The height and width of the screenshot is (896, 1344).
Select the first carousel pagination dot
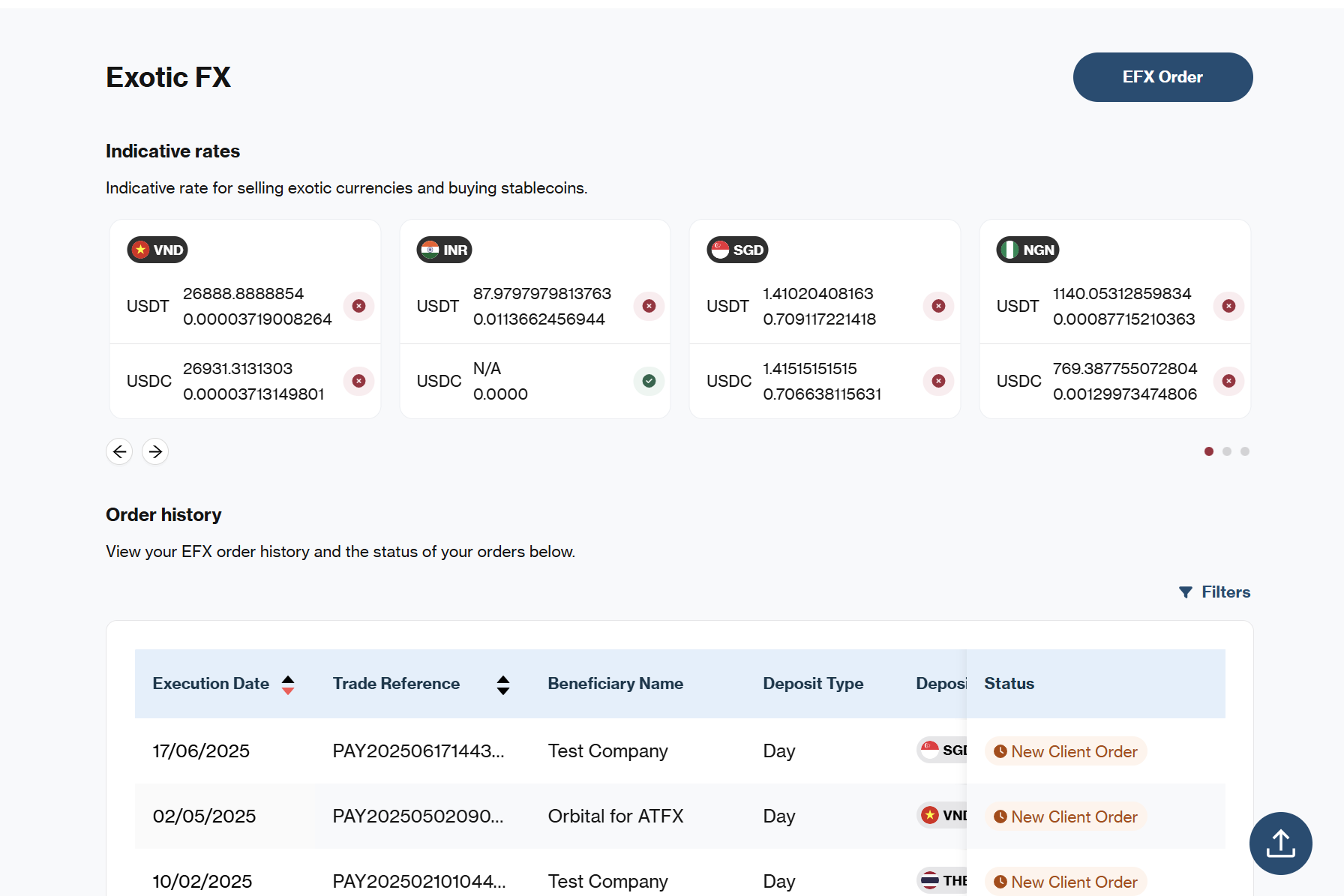pyautogui.click(x=1209, y=451)
